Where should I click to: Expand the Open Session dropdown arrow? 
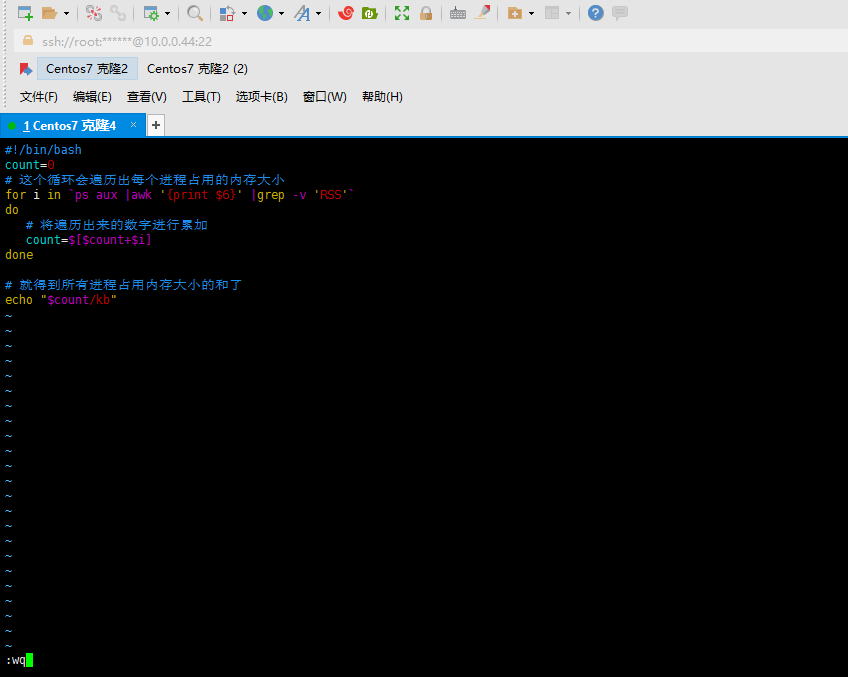tap(67, 13)
